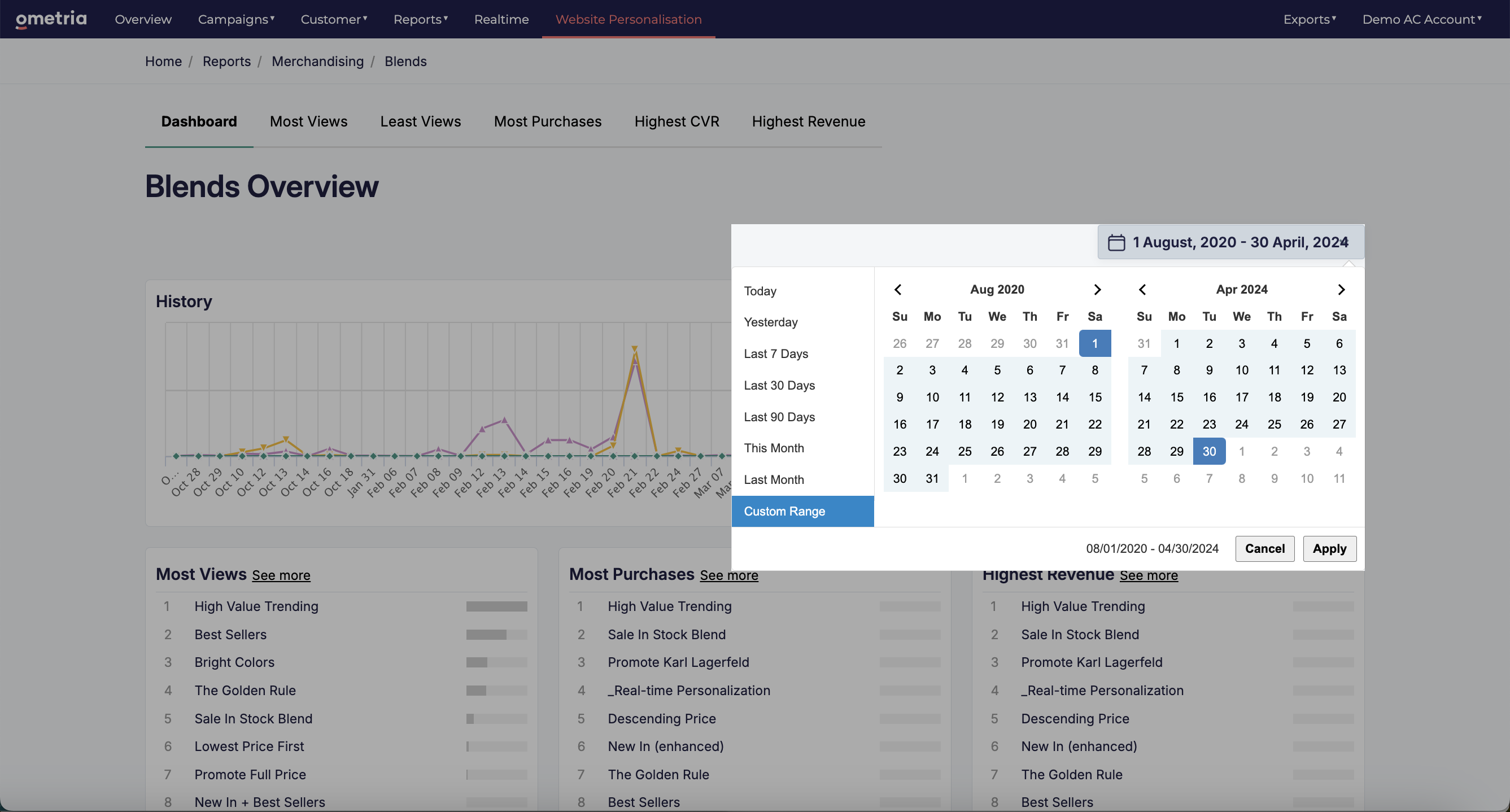Switch to the Highest CVR tab
Screen dimensions: 1510x812
[x=677, y=121]
